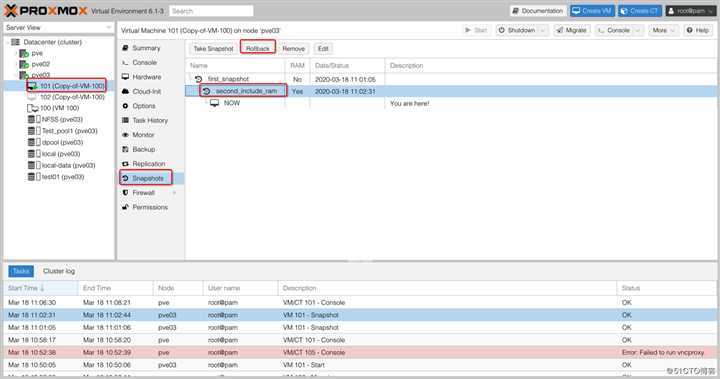Click the VM 101 monitor icon
Viewport: 720px width, 379px height.
32,86
